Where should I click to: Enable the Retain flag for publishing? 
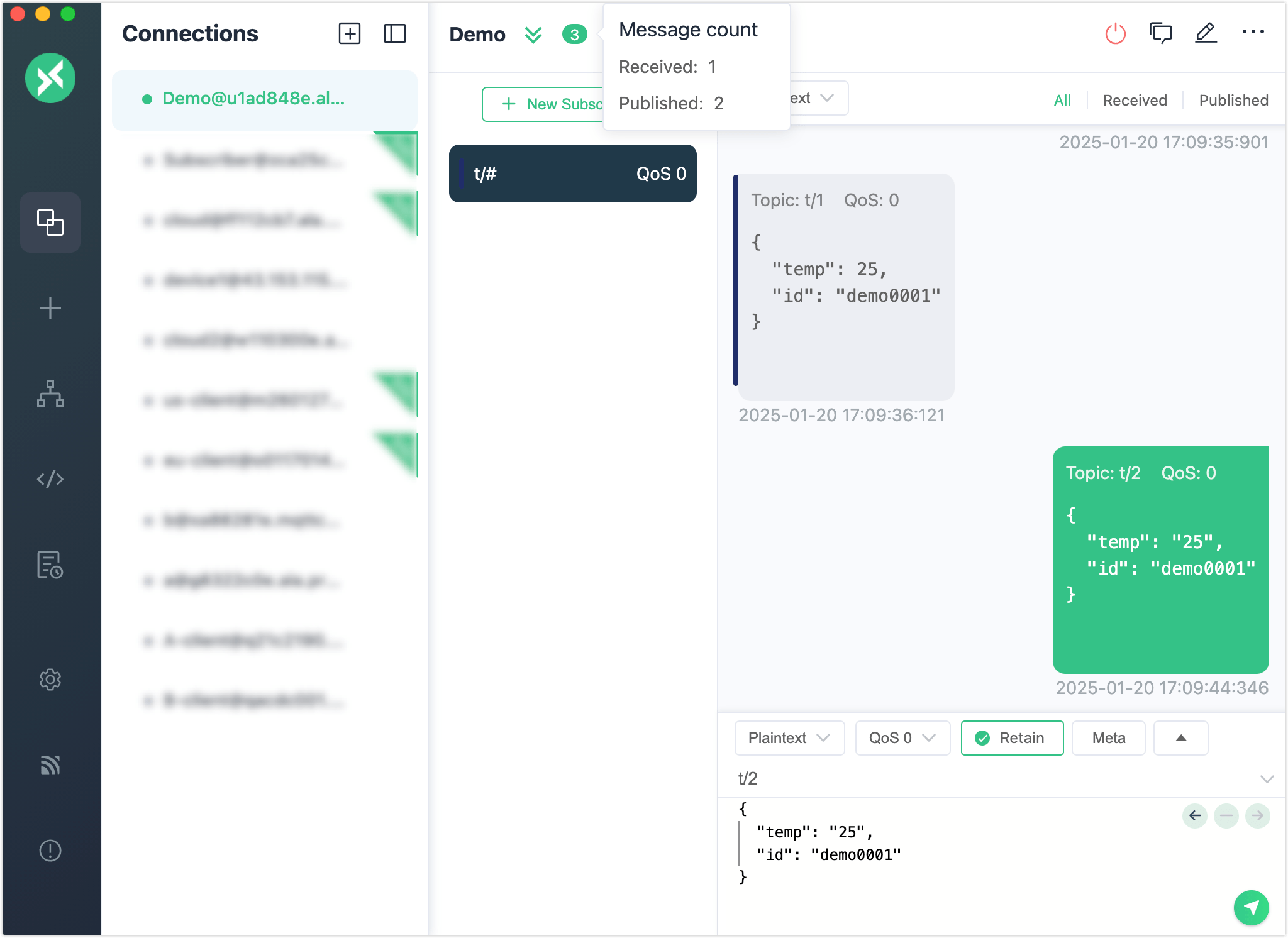(x=1011, y=738)
